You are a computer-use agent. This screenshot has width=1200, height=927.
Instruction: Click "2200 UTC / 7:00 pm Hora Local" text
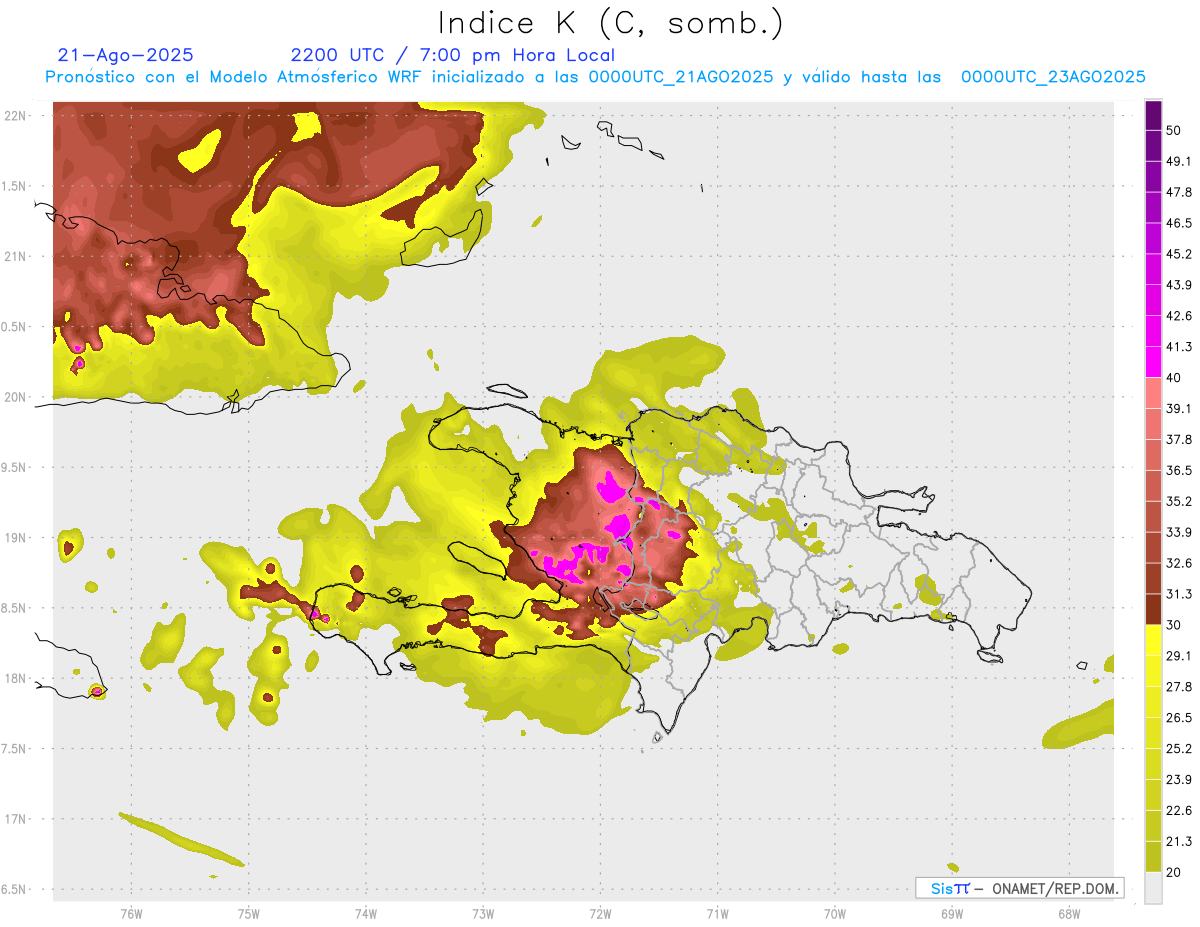[x=452, y=55]
